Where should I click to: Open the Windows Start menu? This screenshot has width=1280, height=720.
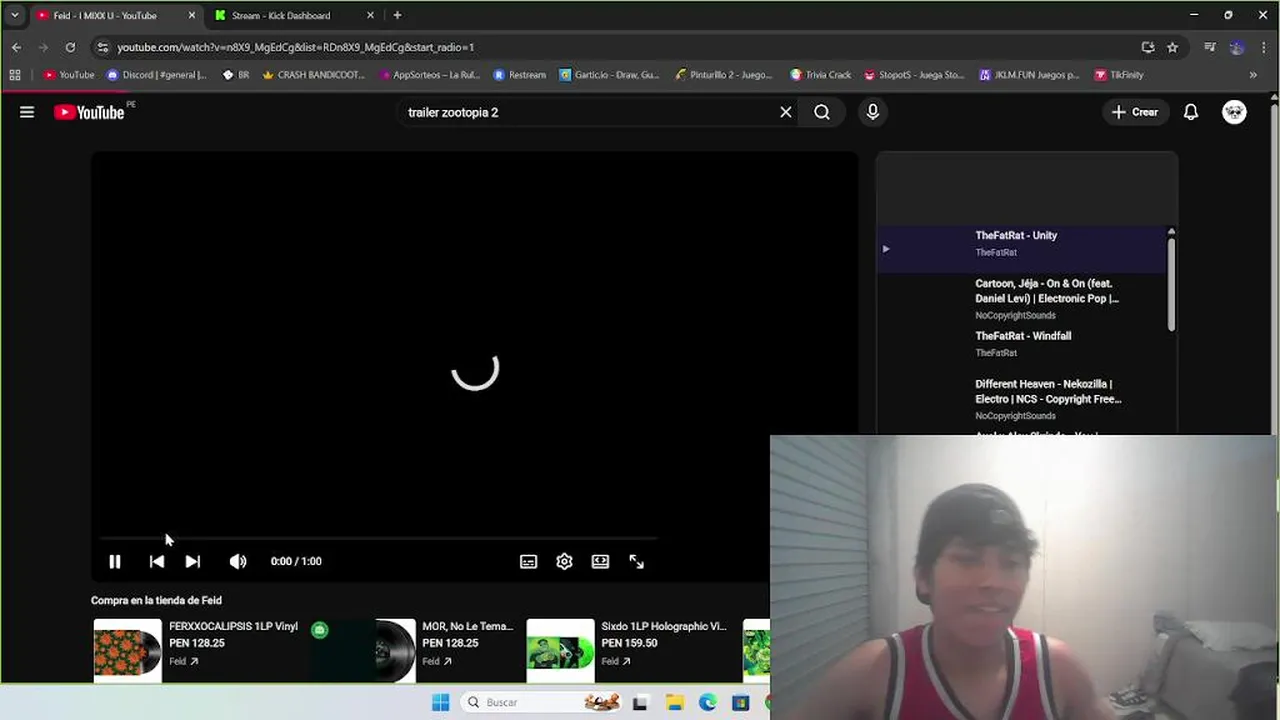pyautogui.click(x=440, y=703)
